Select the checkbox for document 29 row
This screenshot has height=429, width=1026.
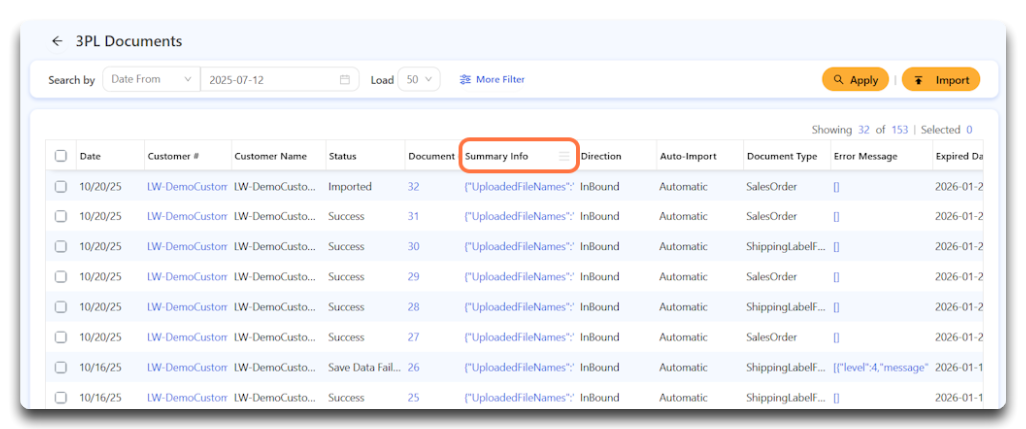(x=61, y=277)
